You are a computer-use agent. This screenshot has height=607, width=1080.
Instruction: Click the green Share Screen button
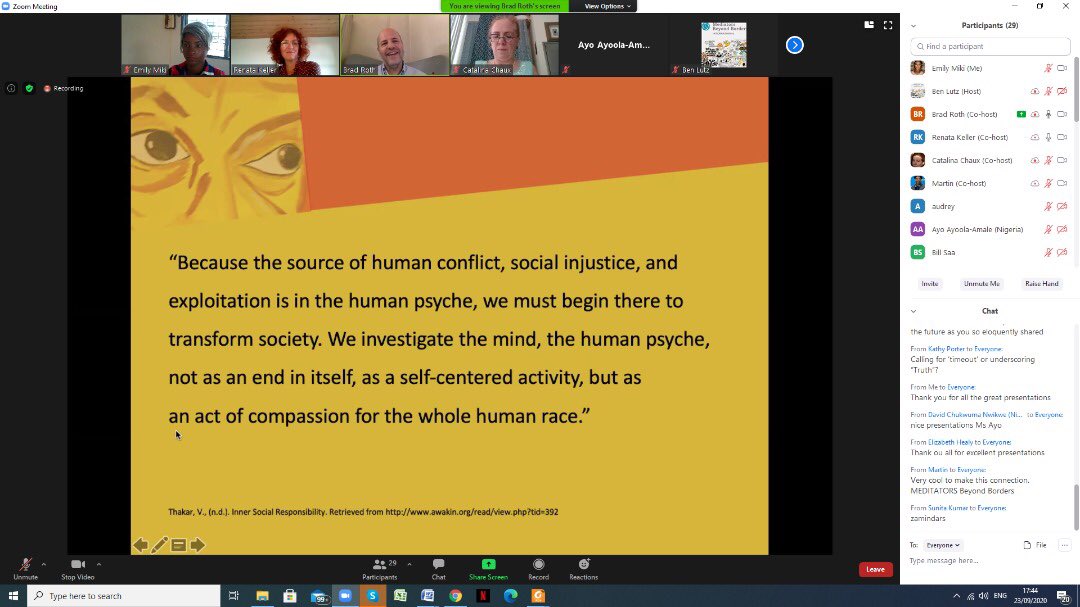click(488, 568)
